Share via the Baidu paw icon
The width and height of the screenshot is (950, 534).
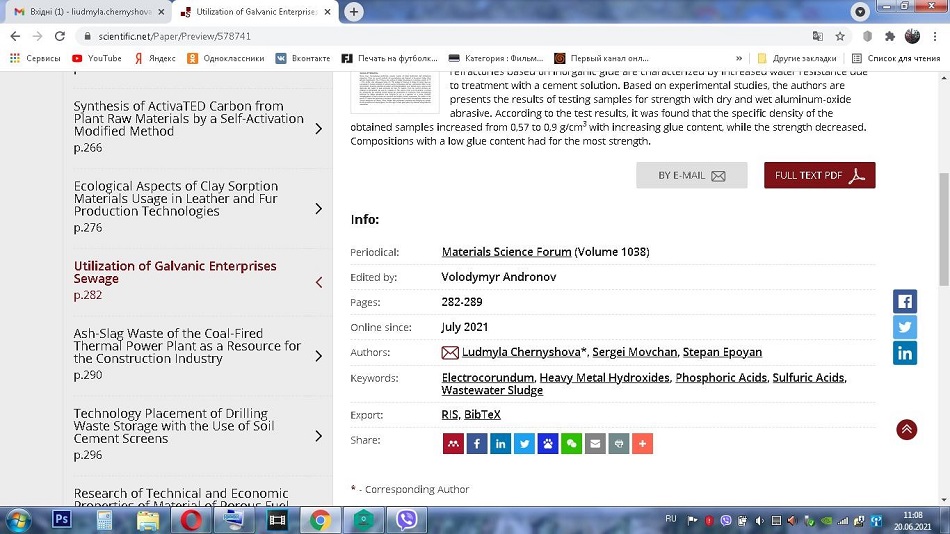coord(548,443)
